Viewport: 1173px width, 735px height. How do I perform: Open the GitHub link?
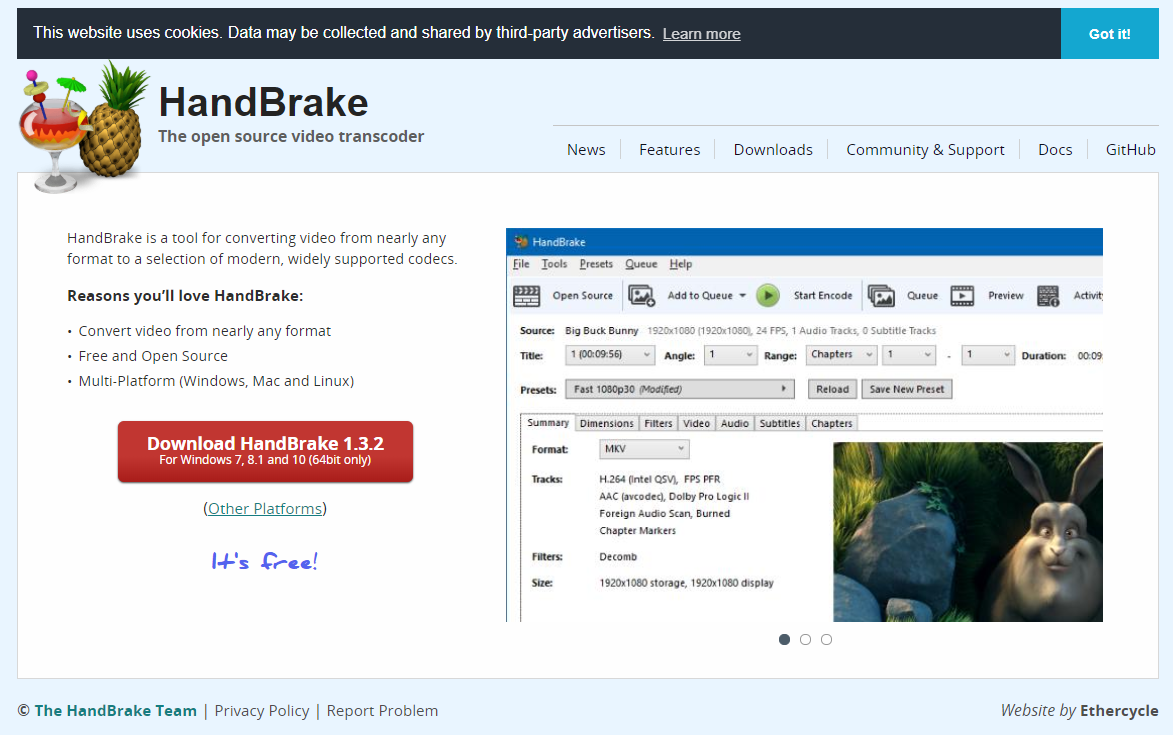click(x=1130, y=150)
